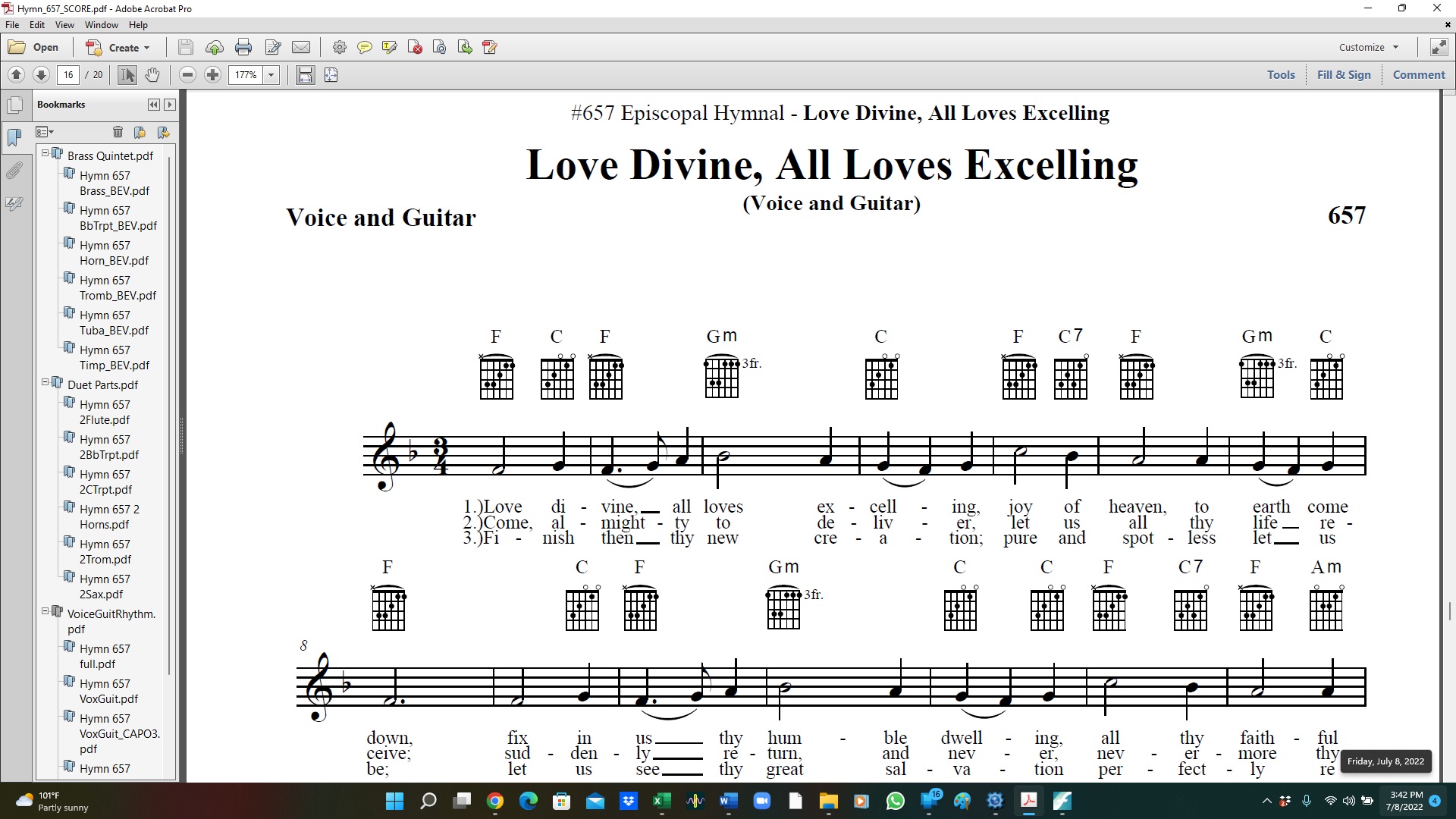
Task: Open Hymn 657 VoxGuit.pdf bookmark
Action: pyautogui.click(x=109, y=692)
